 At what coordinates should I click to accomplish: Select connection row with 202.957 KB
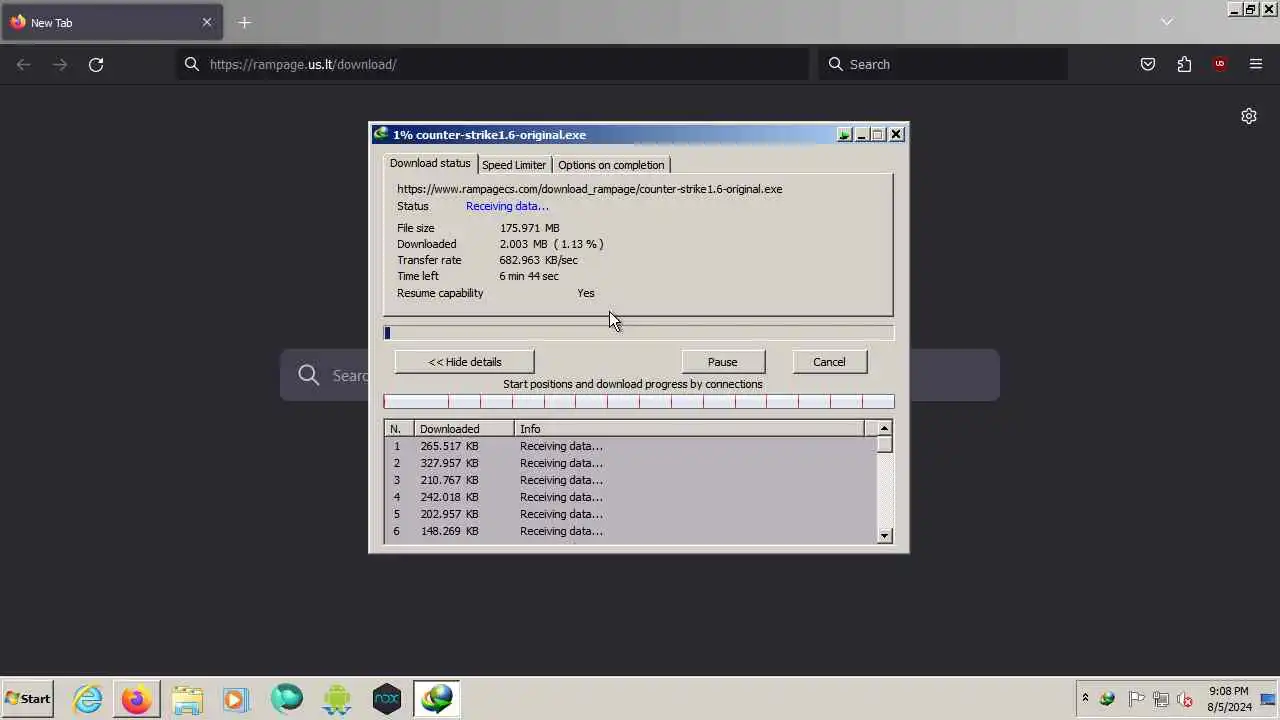631,514
